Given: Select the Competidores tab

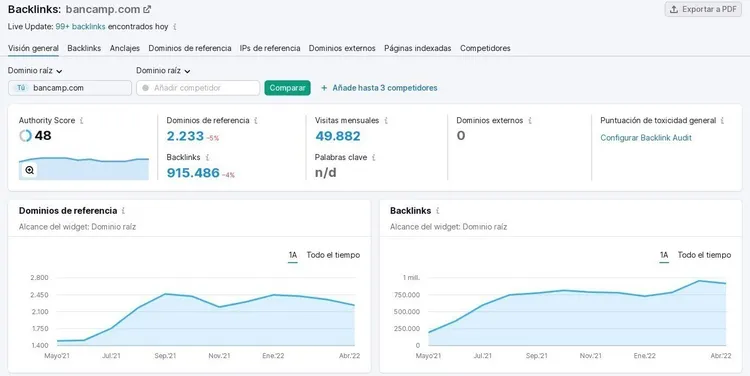Looking at the screenshot, I should click(x=485, y=48).
